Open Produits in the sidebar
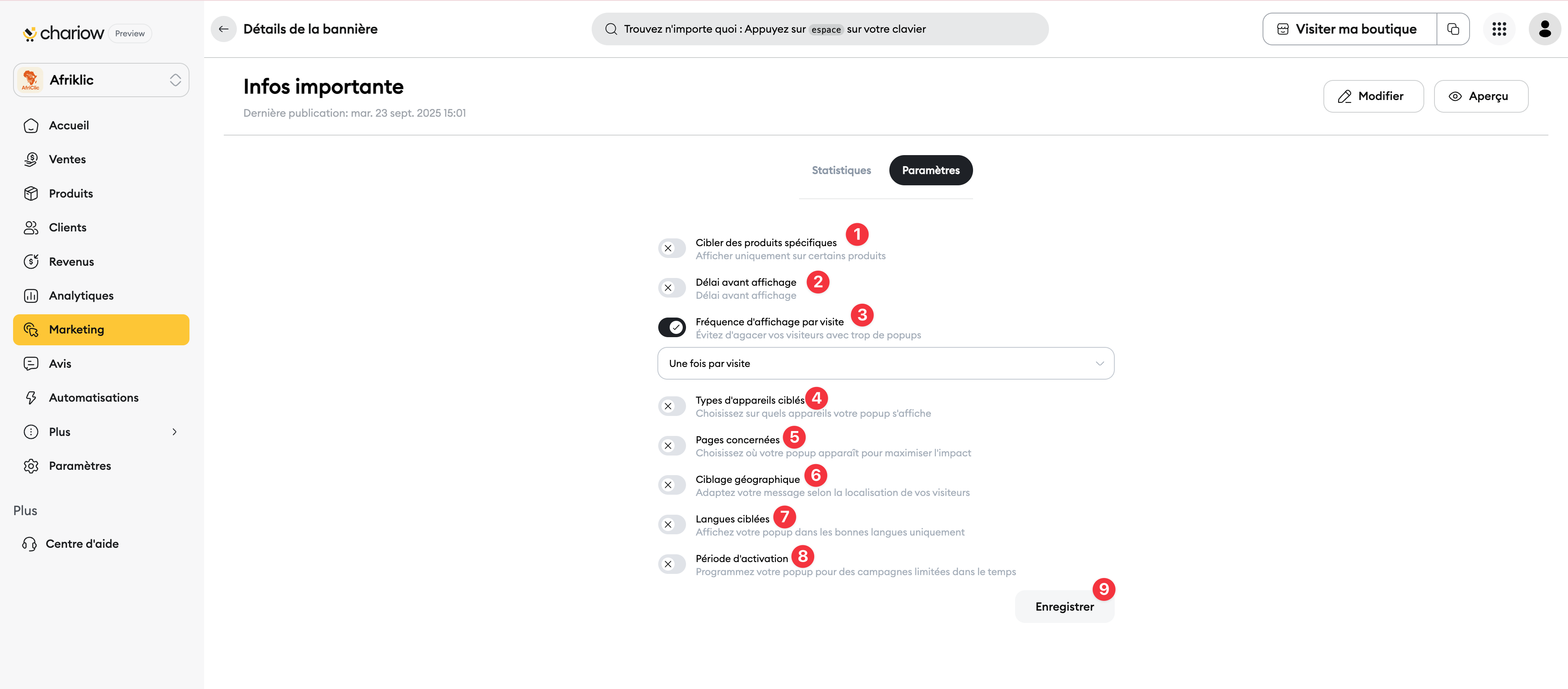This screenshot has height=689, width=1568. [x=101, y=193]
